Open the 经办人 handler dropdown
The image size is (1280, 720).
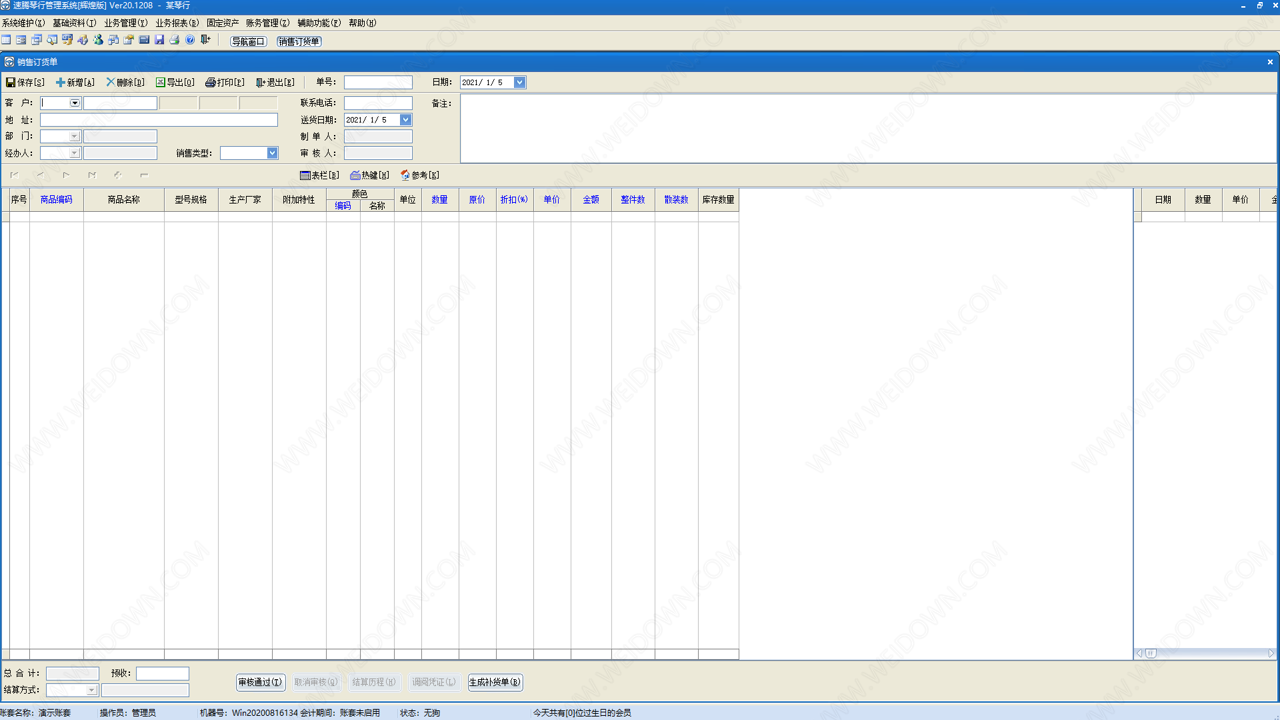[74, 153]
